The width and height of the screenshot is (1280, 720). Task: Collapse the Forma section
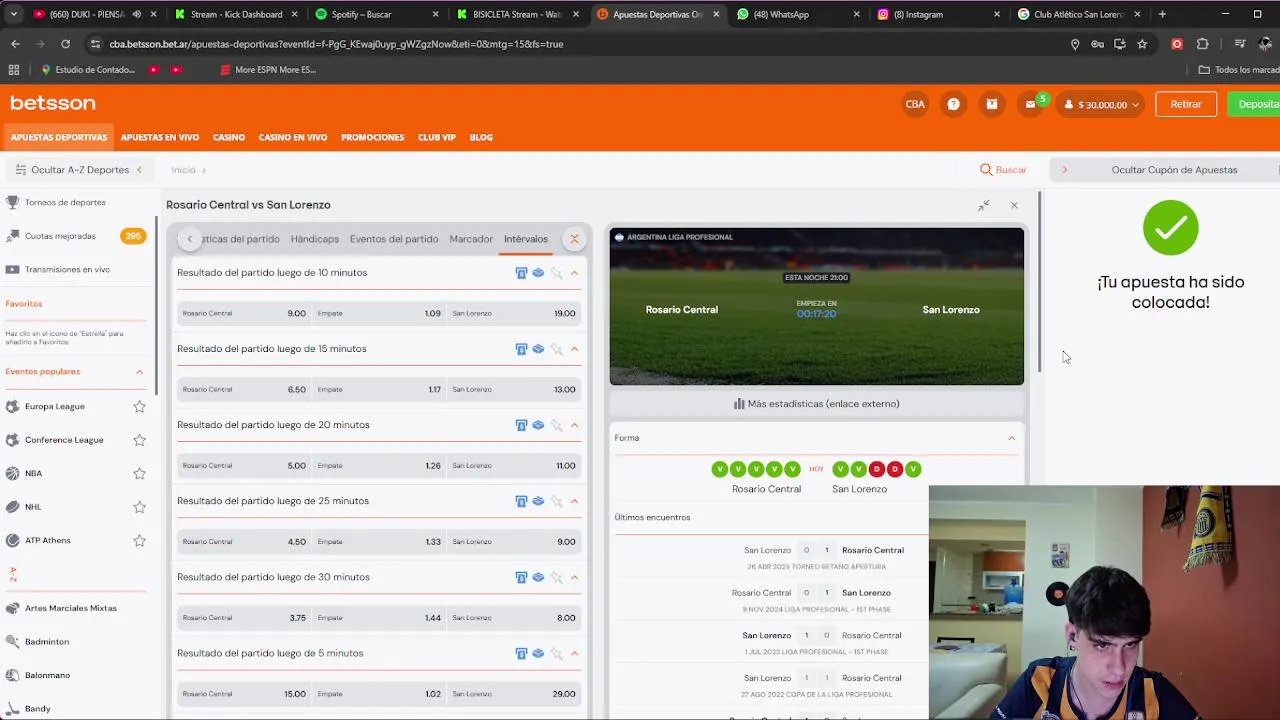point(1011,438)
